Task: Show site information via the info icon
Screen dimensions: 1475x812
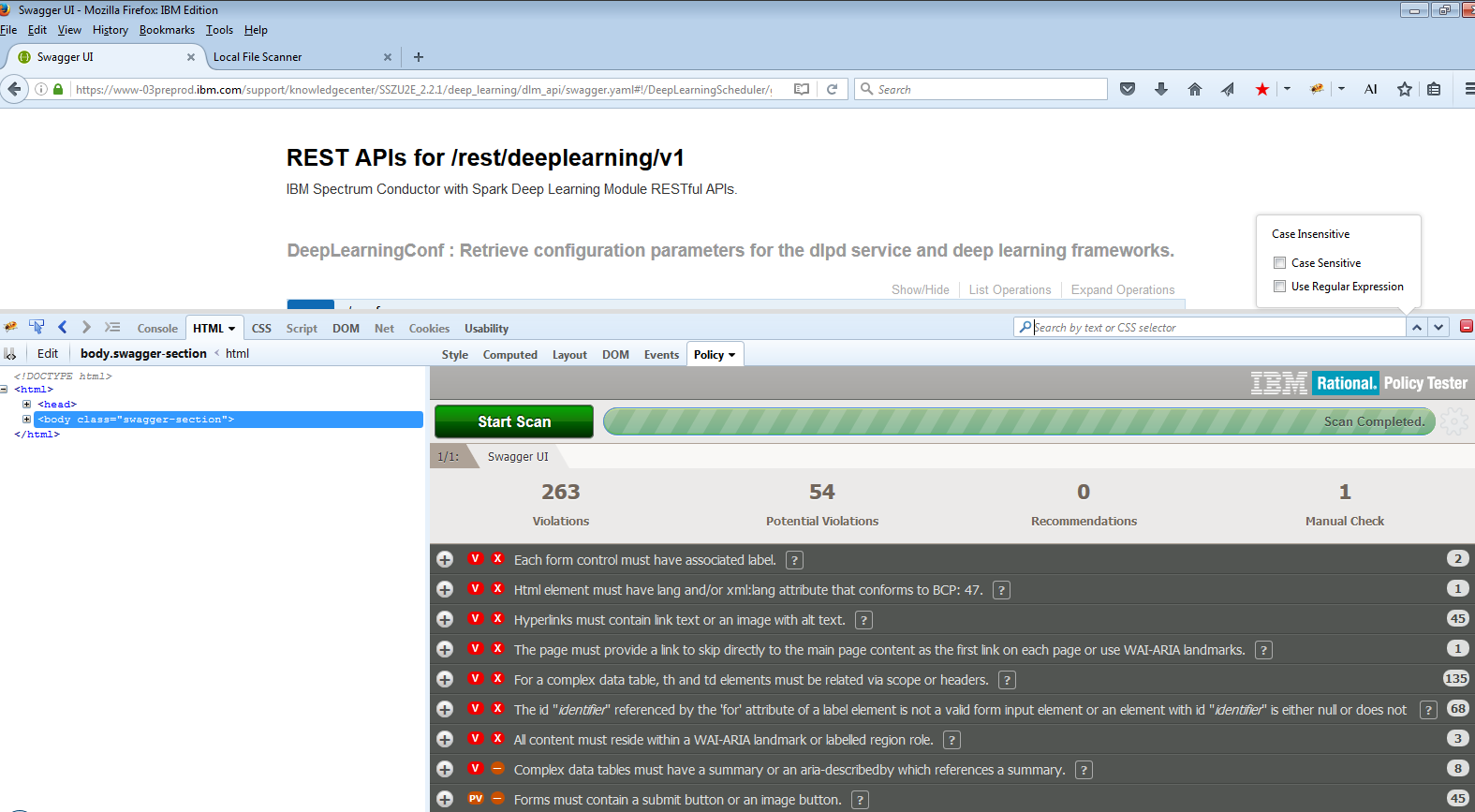Action: 41,89
